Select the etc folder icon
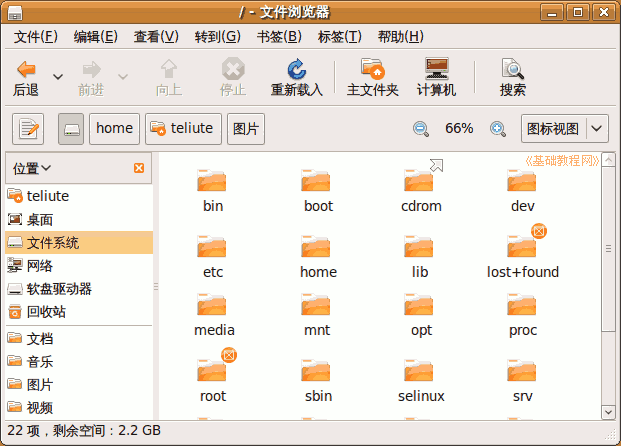Screen dimensions: 621x446 [212, 247]
